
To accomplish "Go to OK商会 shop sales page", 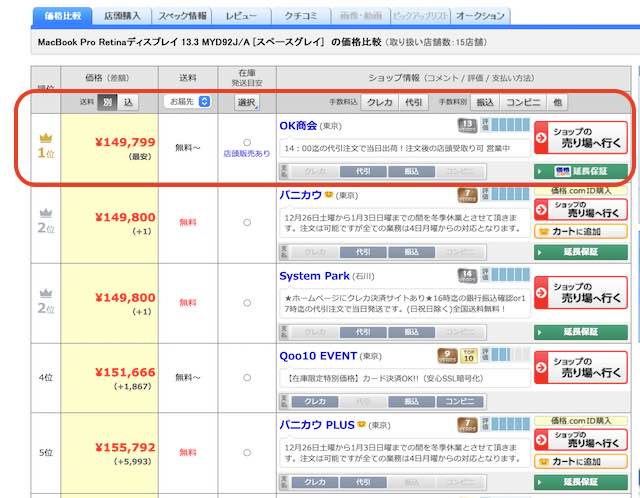I will [581, 138].
